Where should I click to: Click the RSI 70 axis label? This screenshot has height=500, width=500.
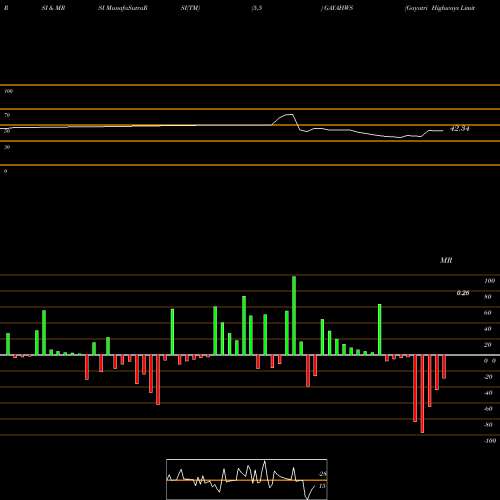coord(7,115)
